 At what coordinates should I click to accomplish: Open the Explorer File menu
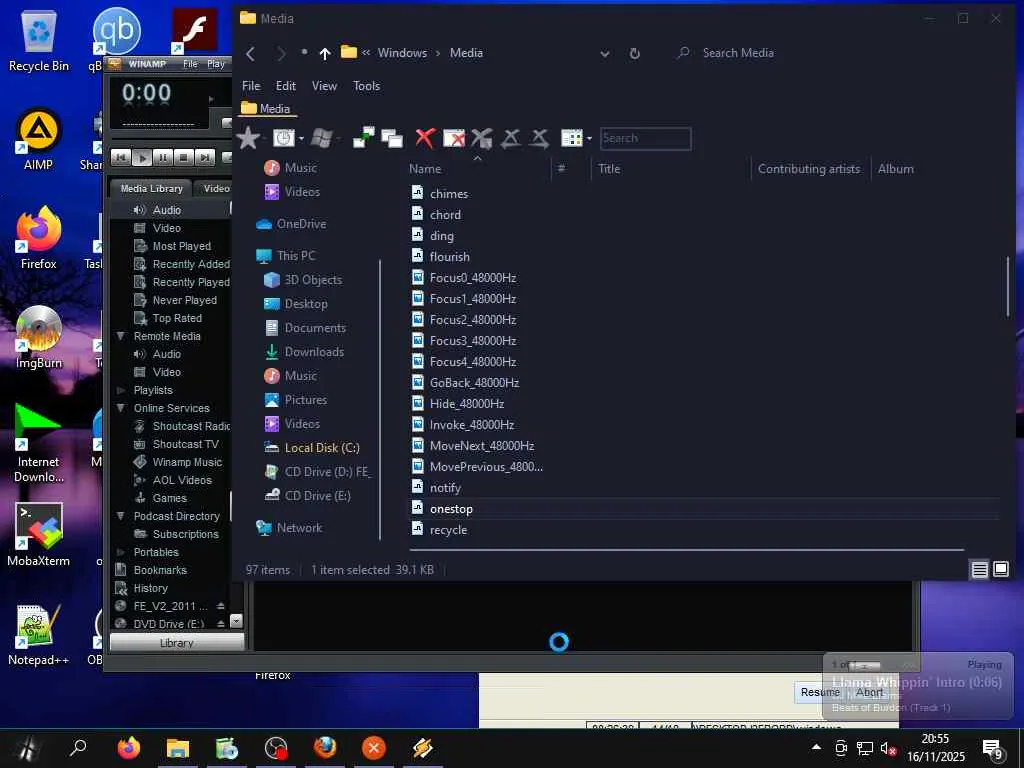pos(251,86)
